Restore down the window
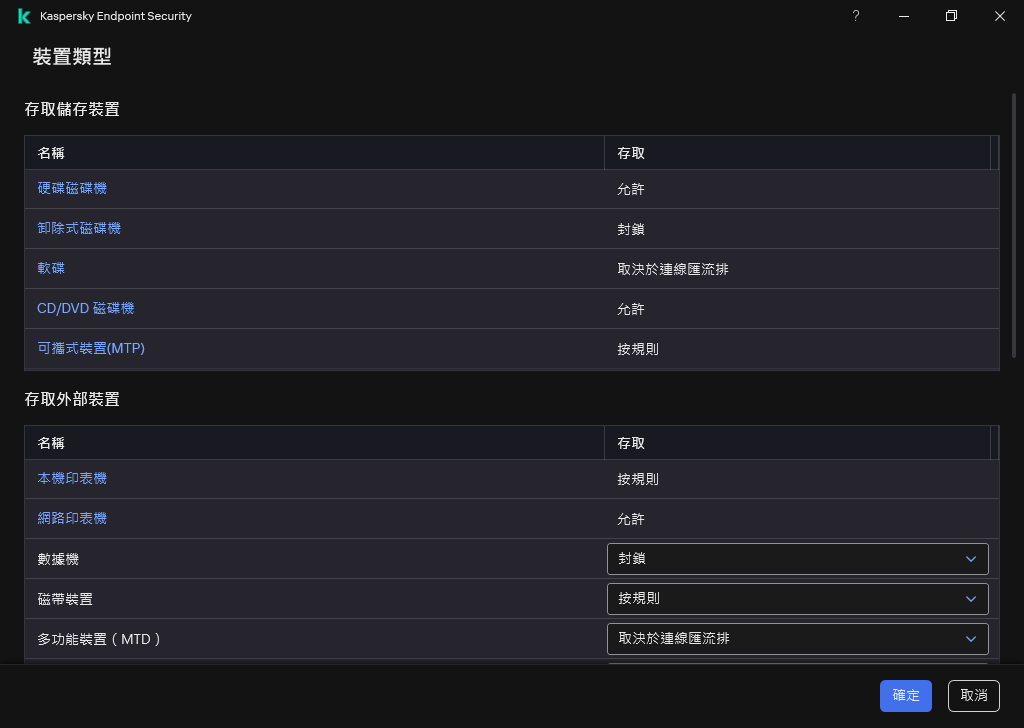Screen dimensions: 1024x728 [952, 16]
